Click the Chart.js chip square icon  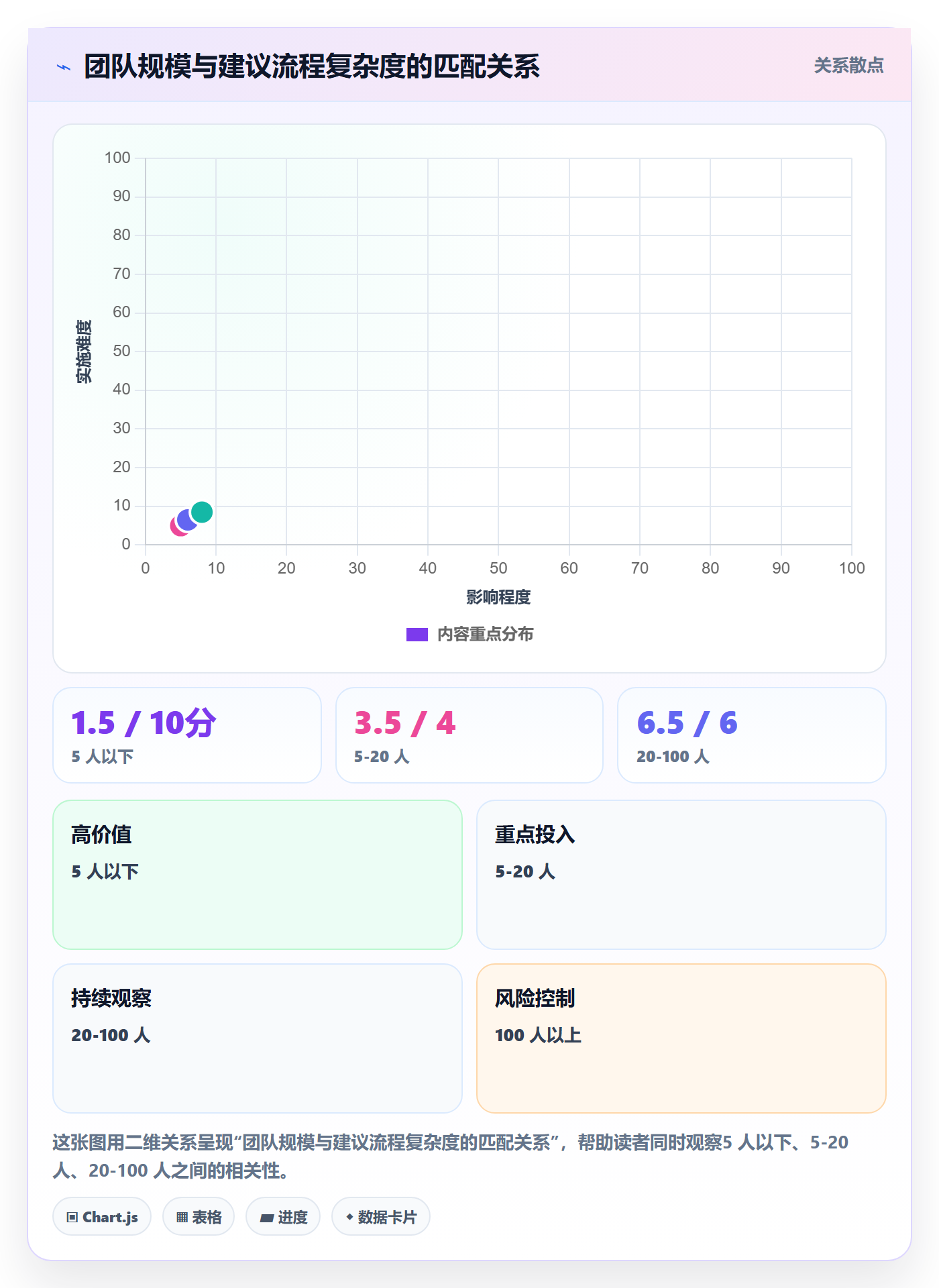pos(72,1218)
